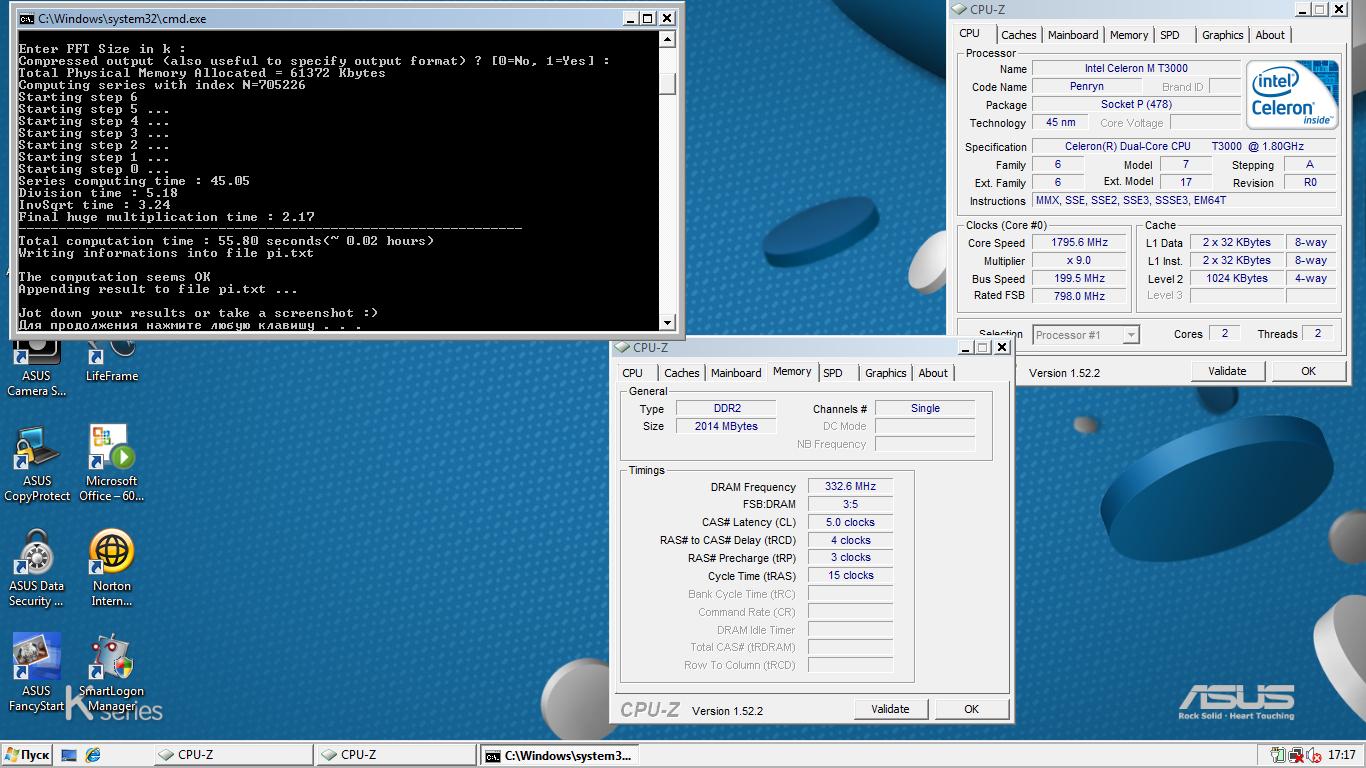
Task: Activate cmd.exe taskbar button
Action: 559,755
